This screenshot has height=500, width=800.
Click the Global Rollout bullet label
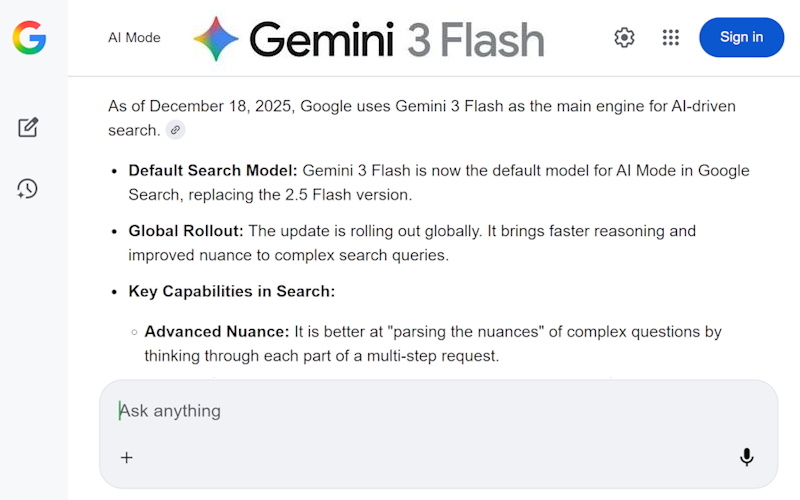click(x=186, y=231)
